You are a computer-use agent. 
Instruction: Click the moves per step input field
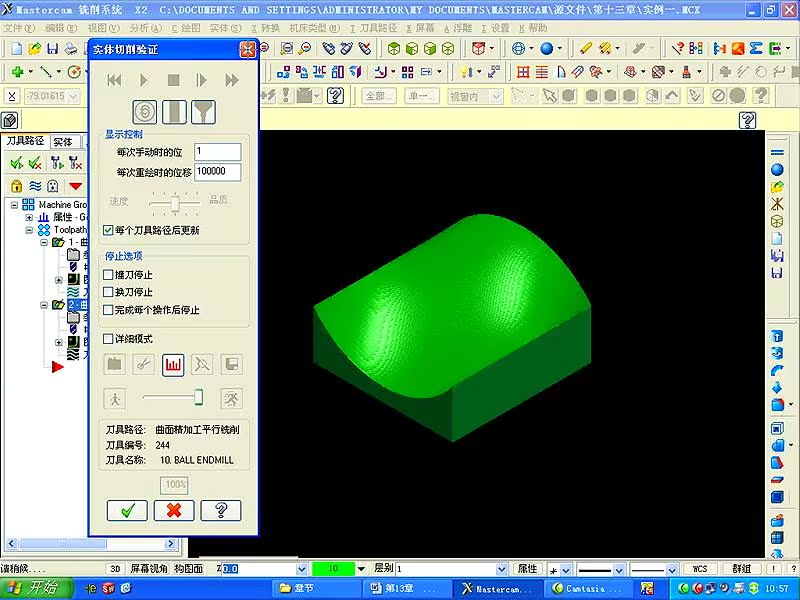[218, 152]
